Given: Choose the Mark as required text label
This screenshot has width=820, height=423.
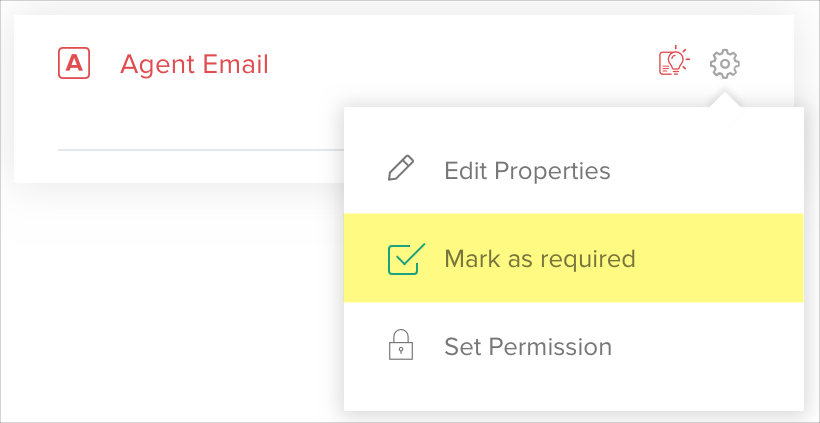Looking at the screenshot, I should 540,259.
